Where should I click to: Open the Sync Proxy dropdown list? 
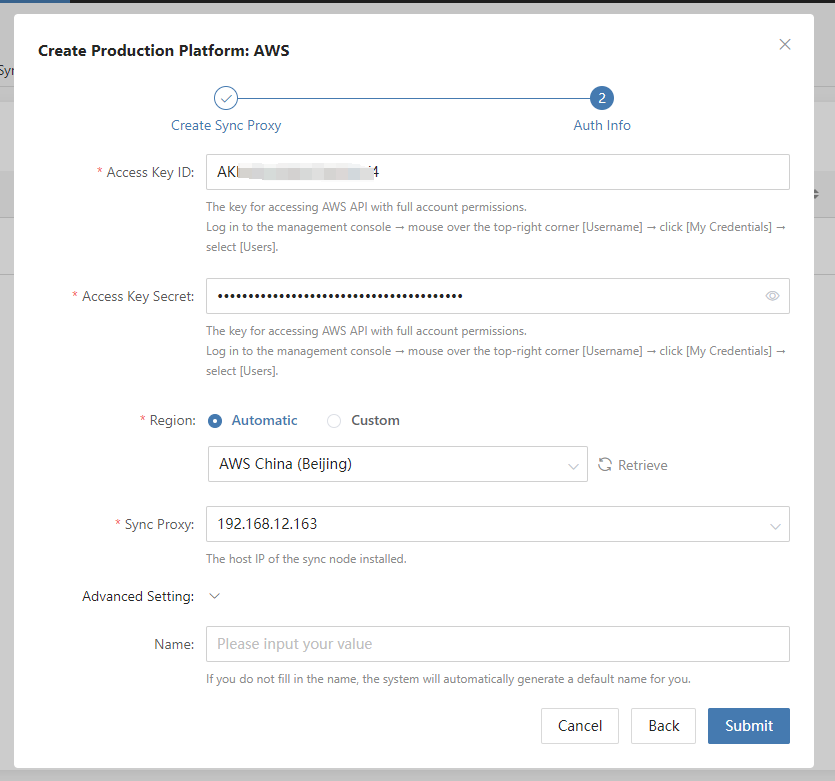[x=497, y=524]
